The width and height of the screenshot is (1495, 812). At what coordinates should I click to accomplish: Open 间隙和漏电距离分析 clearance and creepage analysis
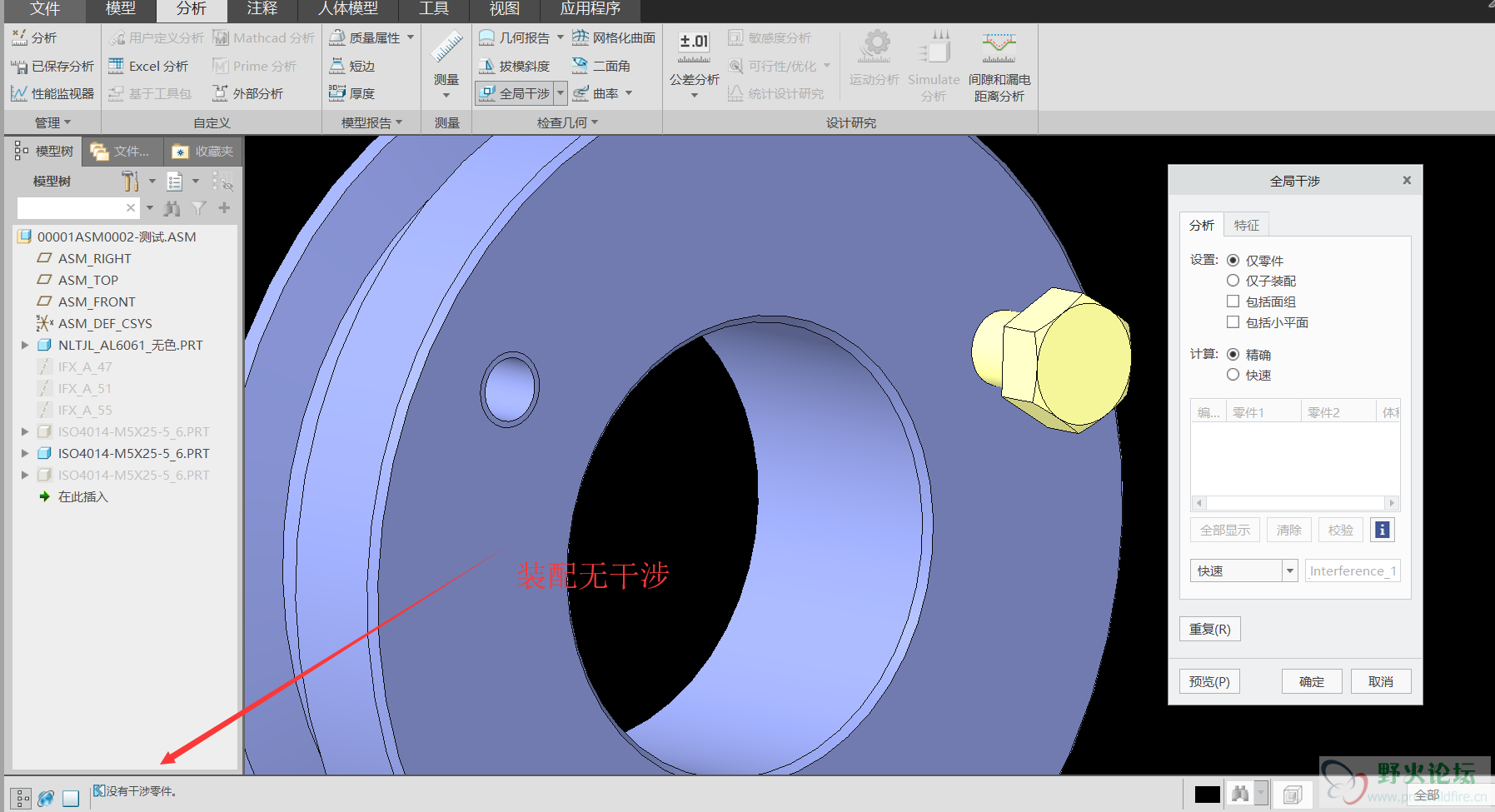pyautogui.click(x=999, y=67)
